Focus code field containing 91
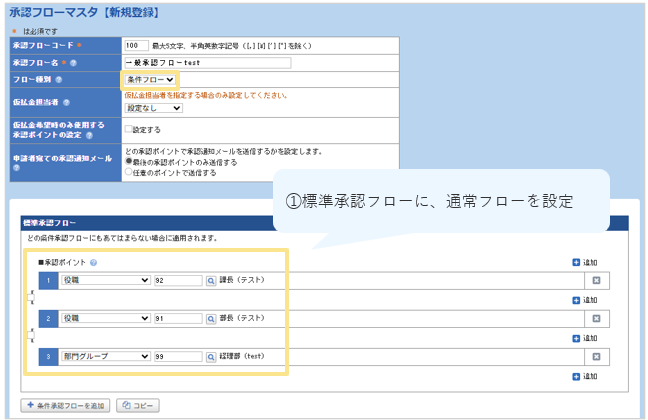Image resolution: width=648 pixels, height=420 pixels. point(178,319)
